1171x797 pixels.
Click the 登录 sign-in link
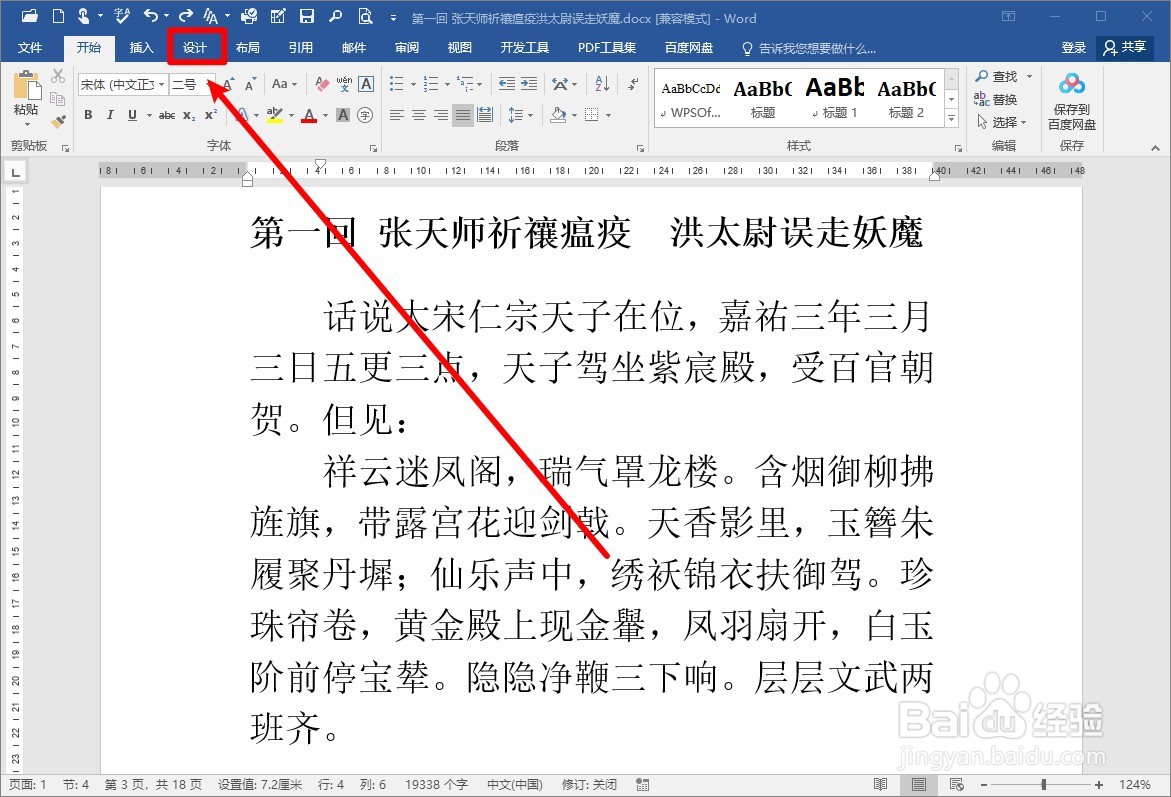(x=1073, y=48)
